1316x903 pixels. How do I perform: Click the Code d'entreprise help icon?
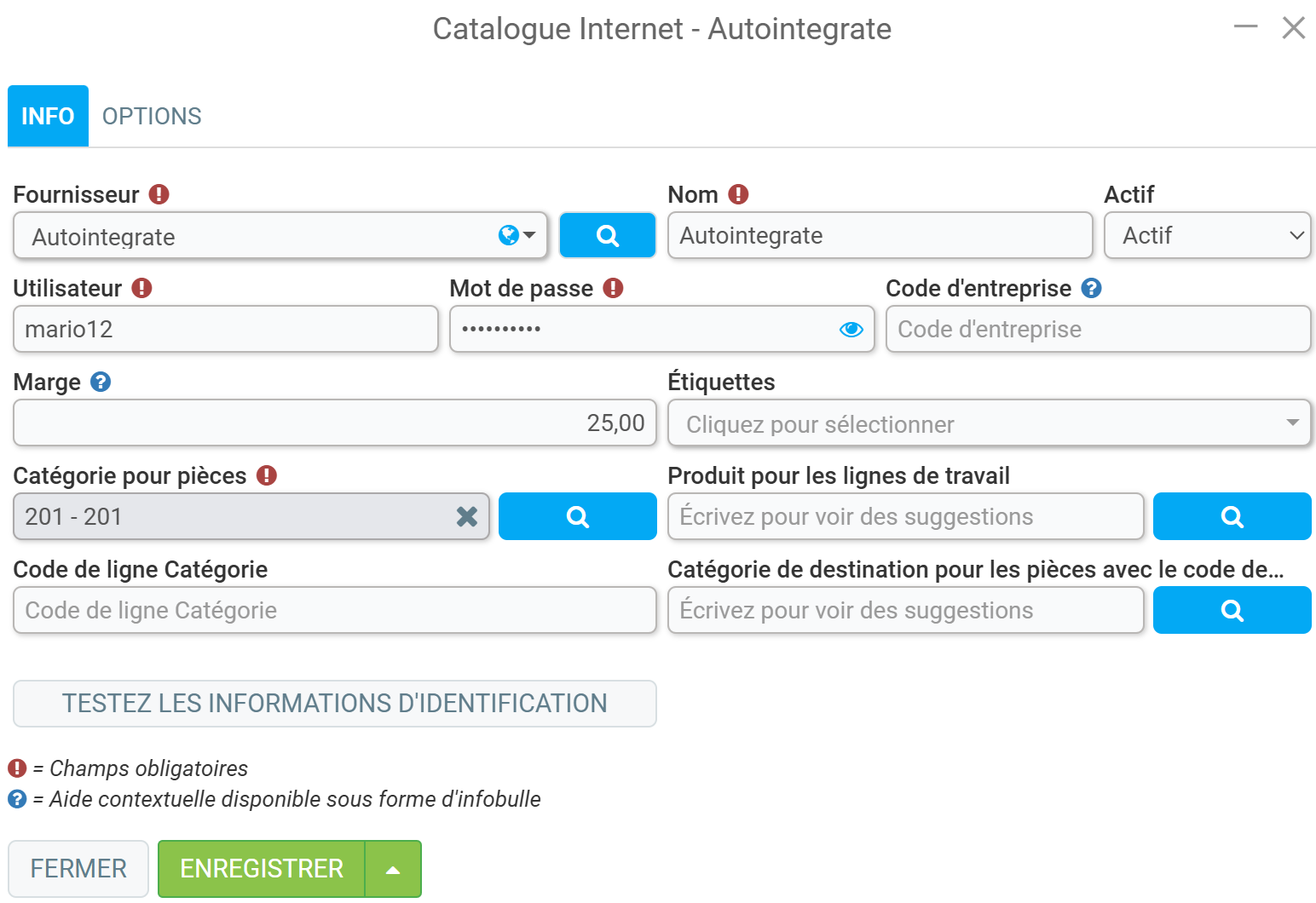tap(1091, 288)
